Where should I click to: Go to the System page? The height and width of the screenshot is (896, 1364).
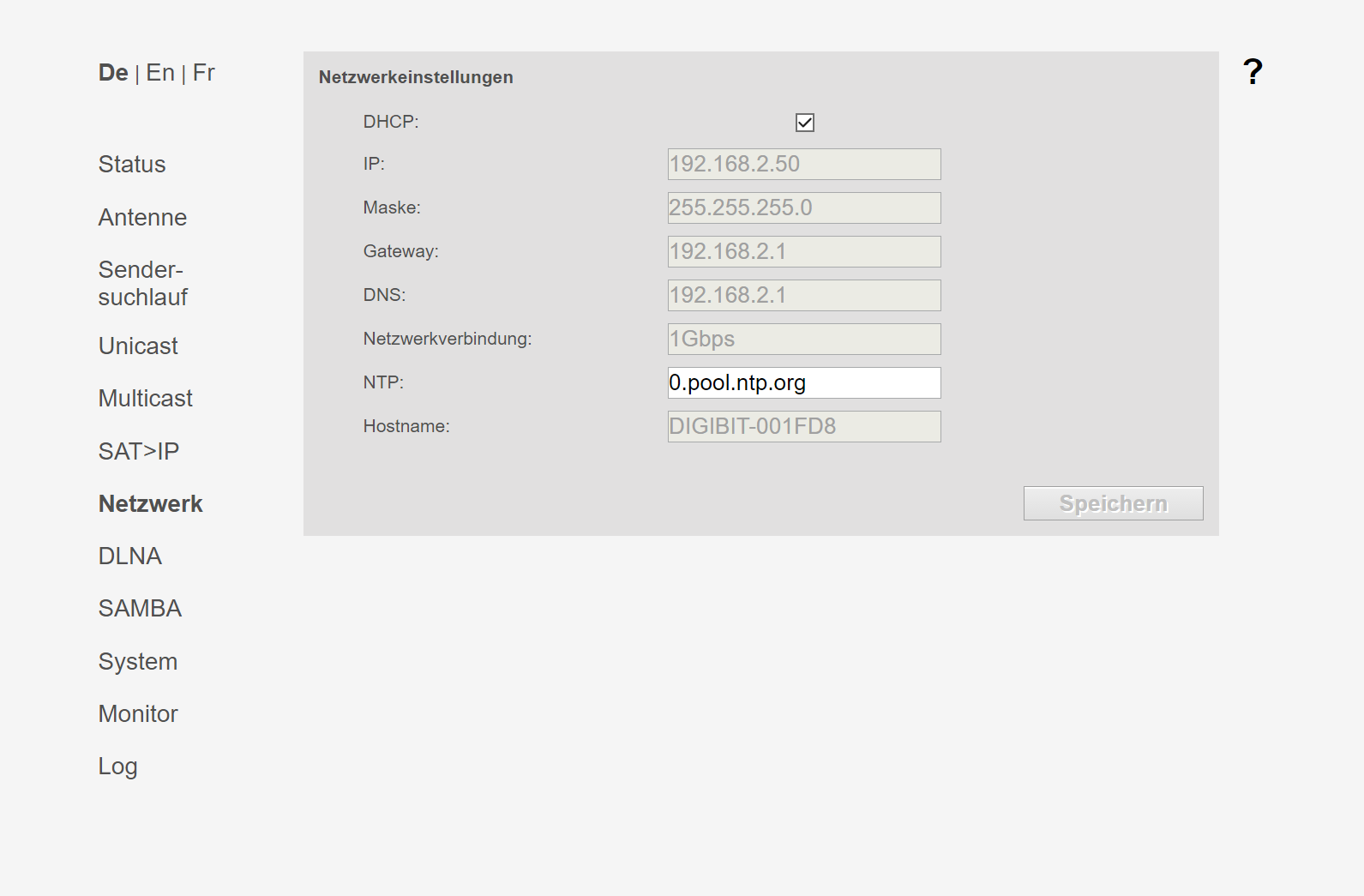click(138, 662)
